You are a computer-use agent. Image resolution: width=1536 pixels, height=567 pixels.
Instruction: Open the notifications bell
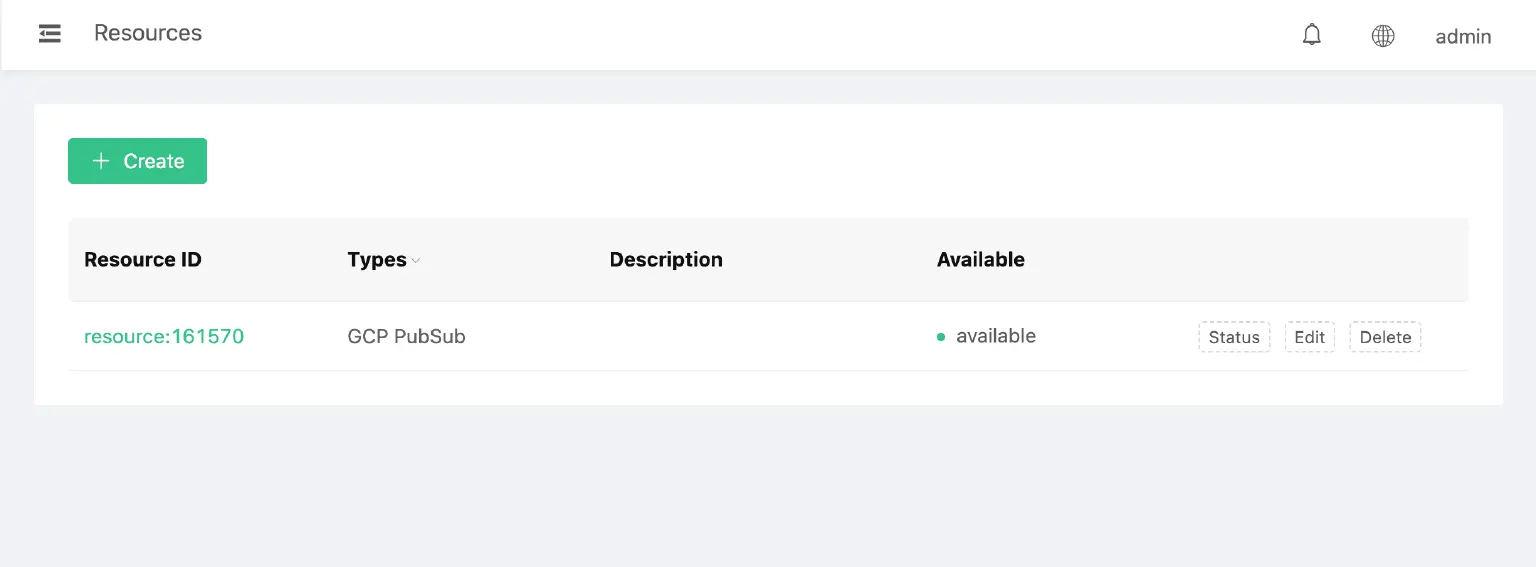click(x=1312, y=35)
